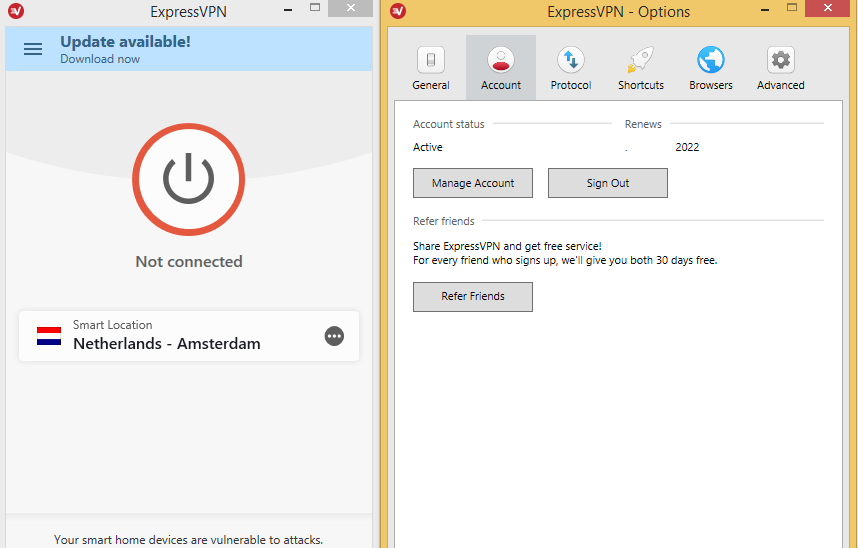The width and height of the screenshot is (858, 548).
Task: Click the Browsers tab label
Action: (711, 85)
